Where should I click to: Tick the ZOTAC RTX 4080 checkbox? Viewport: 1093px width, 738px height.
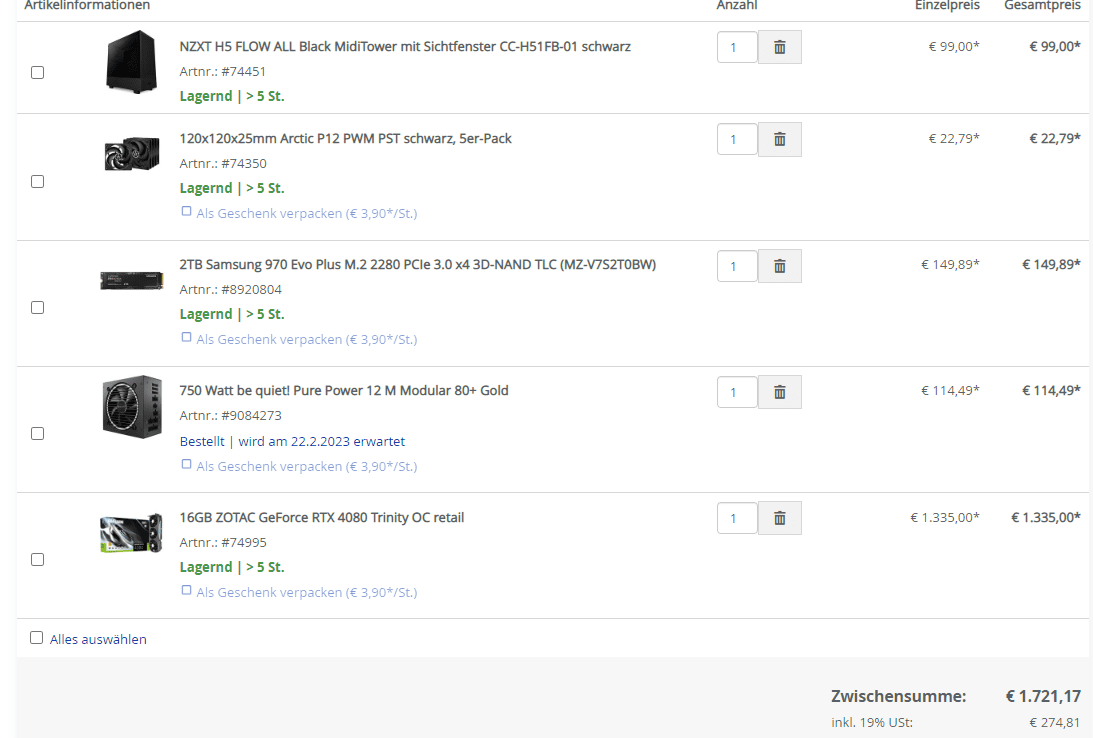click(38, 560)
